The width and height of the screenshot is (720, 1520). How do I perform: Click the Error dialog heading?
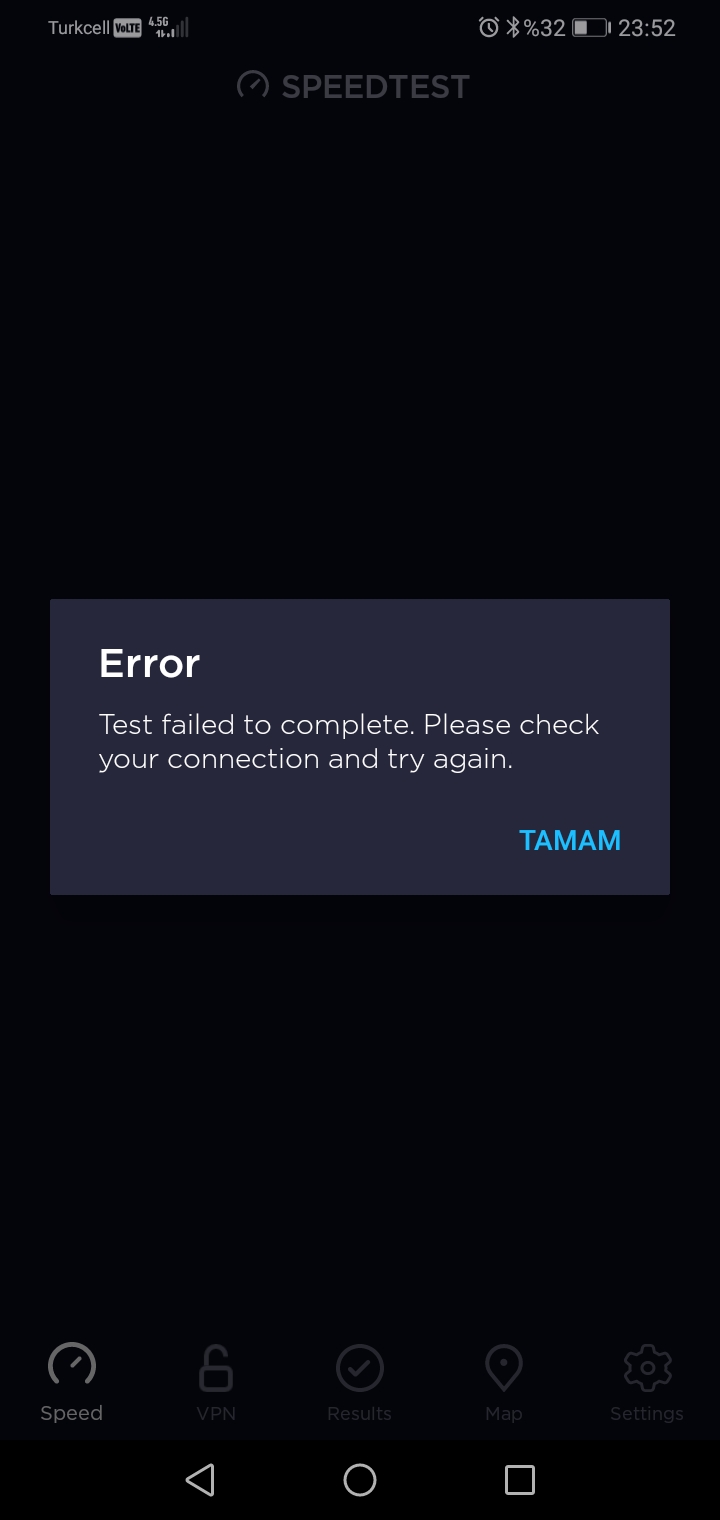(x=150, y=663)
